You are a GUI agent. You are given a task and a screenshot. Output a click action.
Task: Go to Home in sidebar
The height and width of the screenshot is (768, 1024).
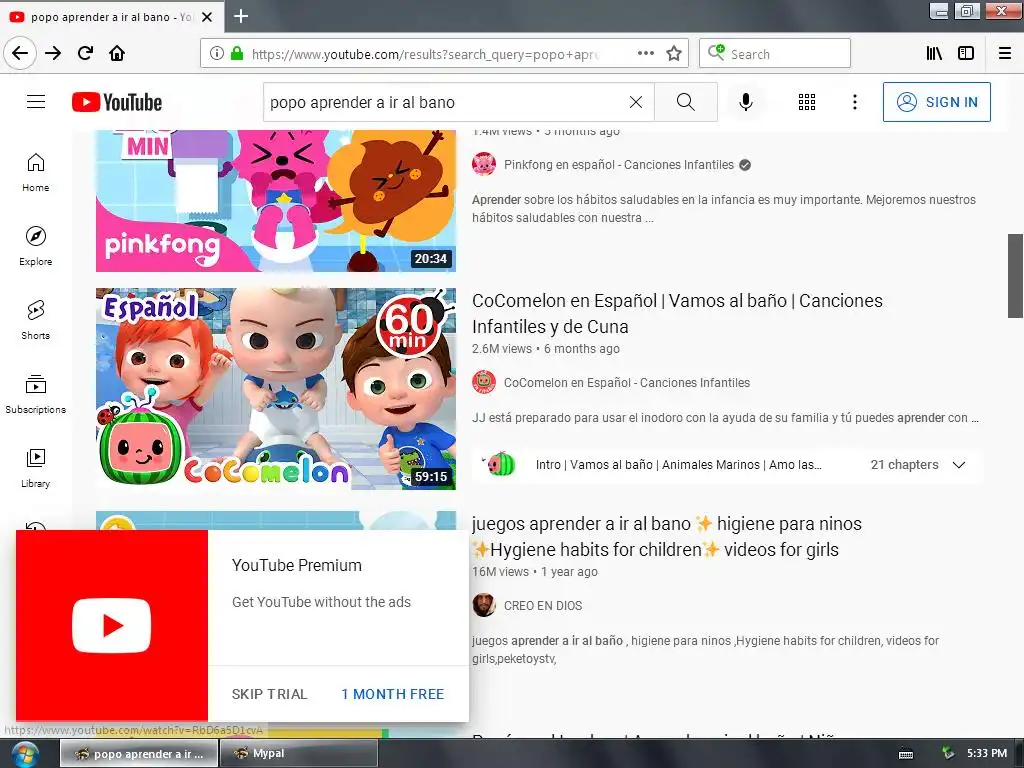click(x=36, y=172)
